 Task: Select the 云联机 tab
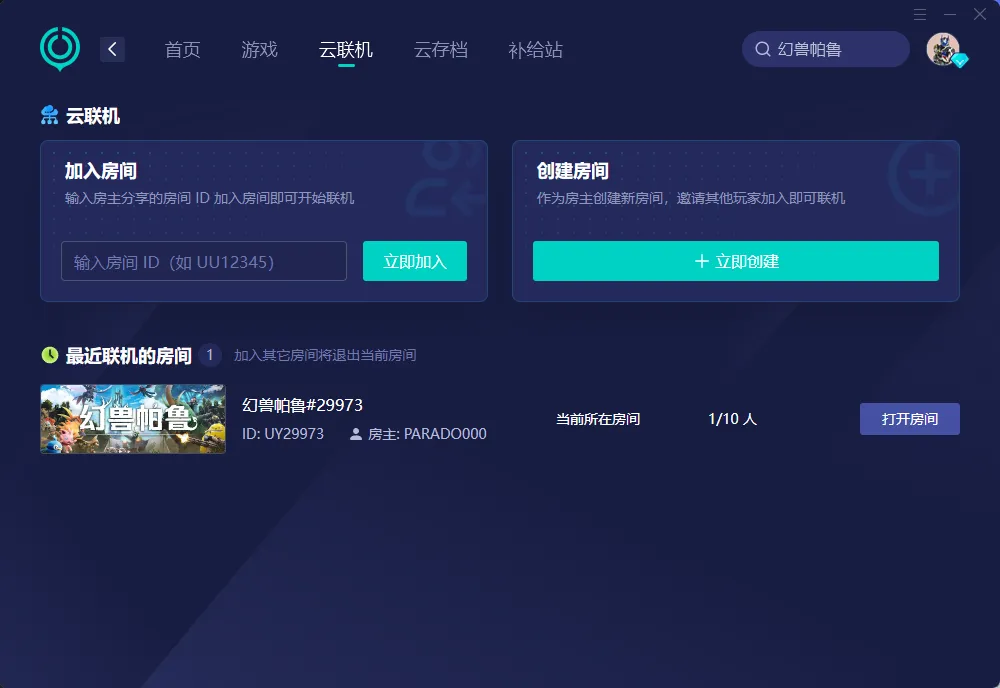(x=346, y=50)
